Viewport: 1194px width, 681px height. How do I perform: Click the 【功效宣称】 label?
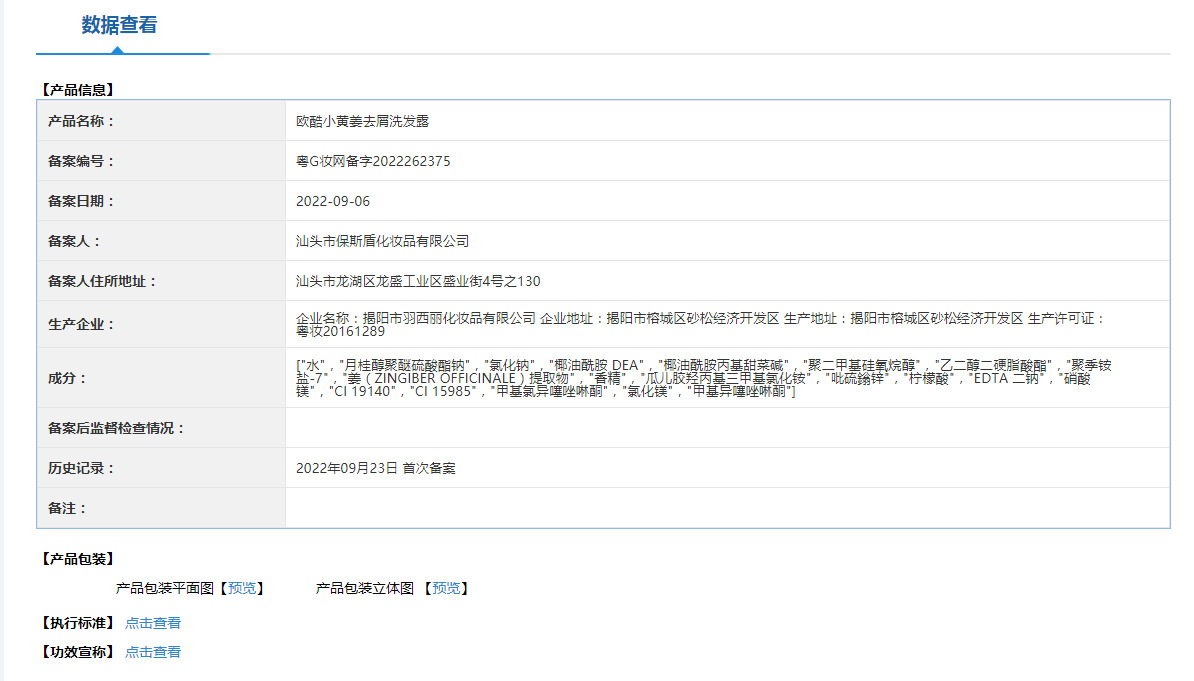point(78,652)
